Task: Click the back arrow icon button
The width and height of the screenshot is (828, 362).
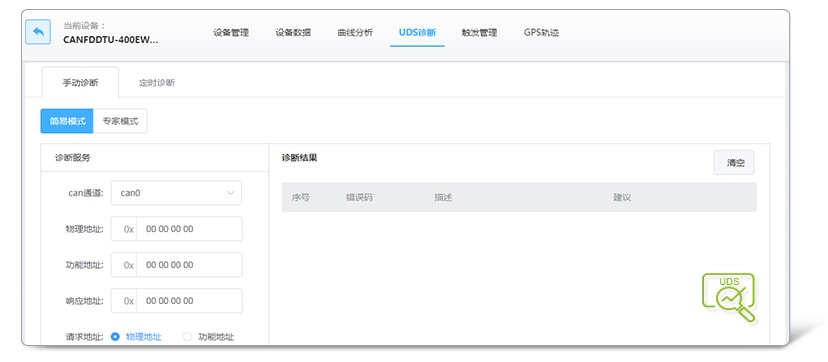Action: (38, 32)
